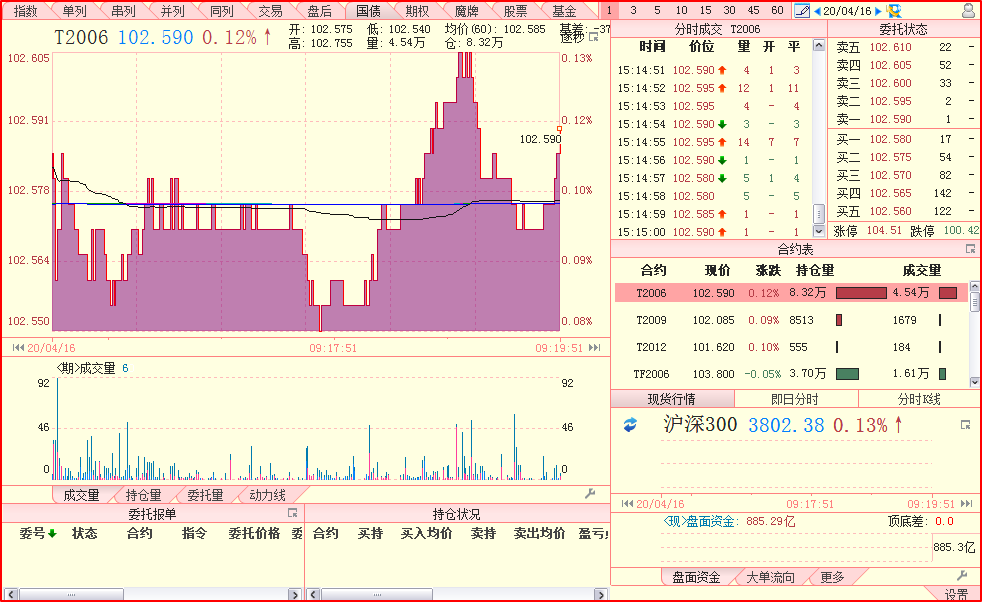Open the user account profile icon
The image size is (982, 602).
[x=968, y=11]
